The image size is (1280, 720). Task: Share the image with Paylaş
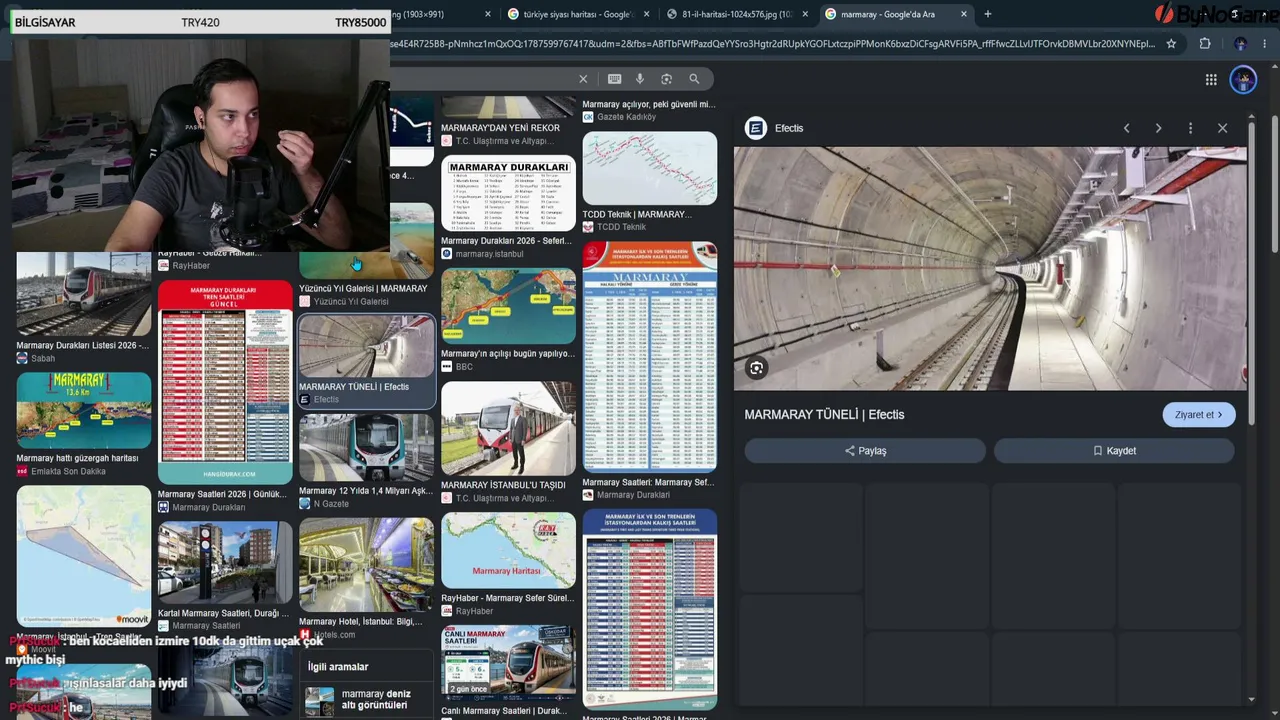[865, 451]
